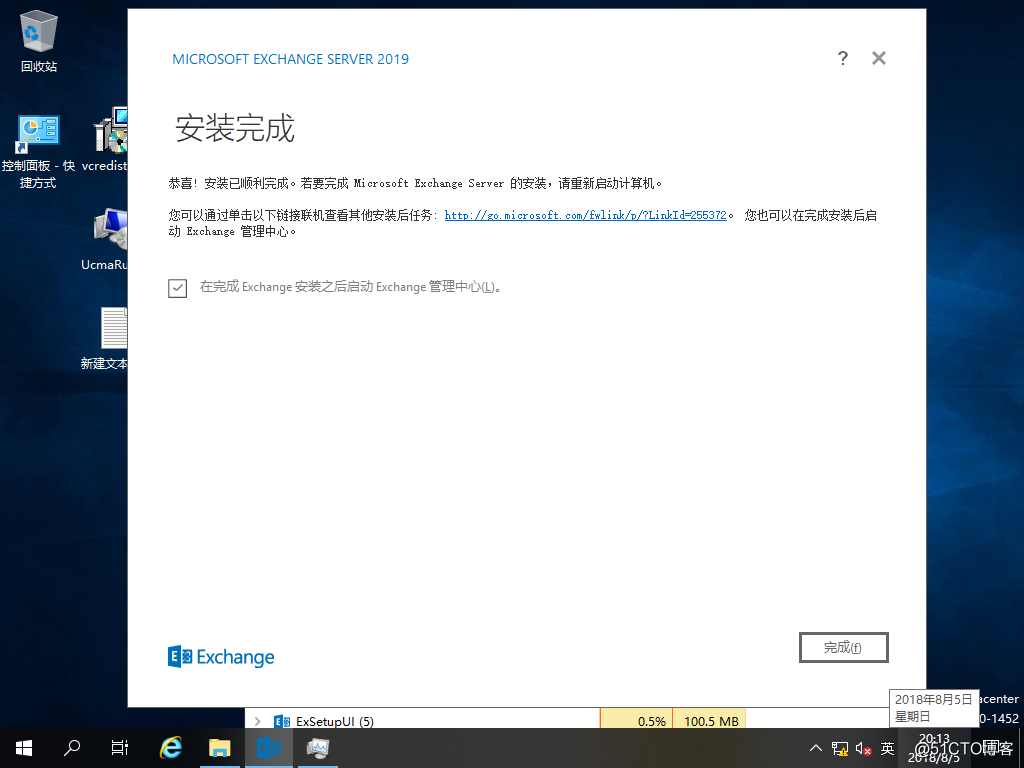
Task: Open the go.microsoft.com post-install tasks link
Action: point(585,215)
